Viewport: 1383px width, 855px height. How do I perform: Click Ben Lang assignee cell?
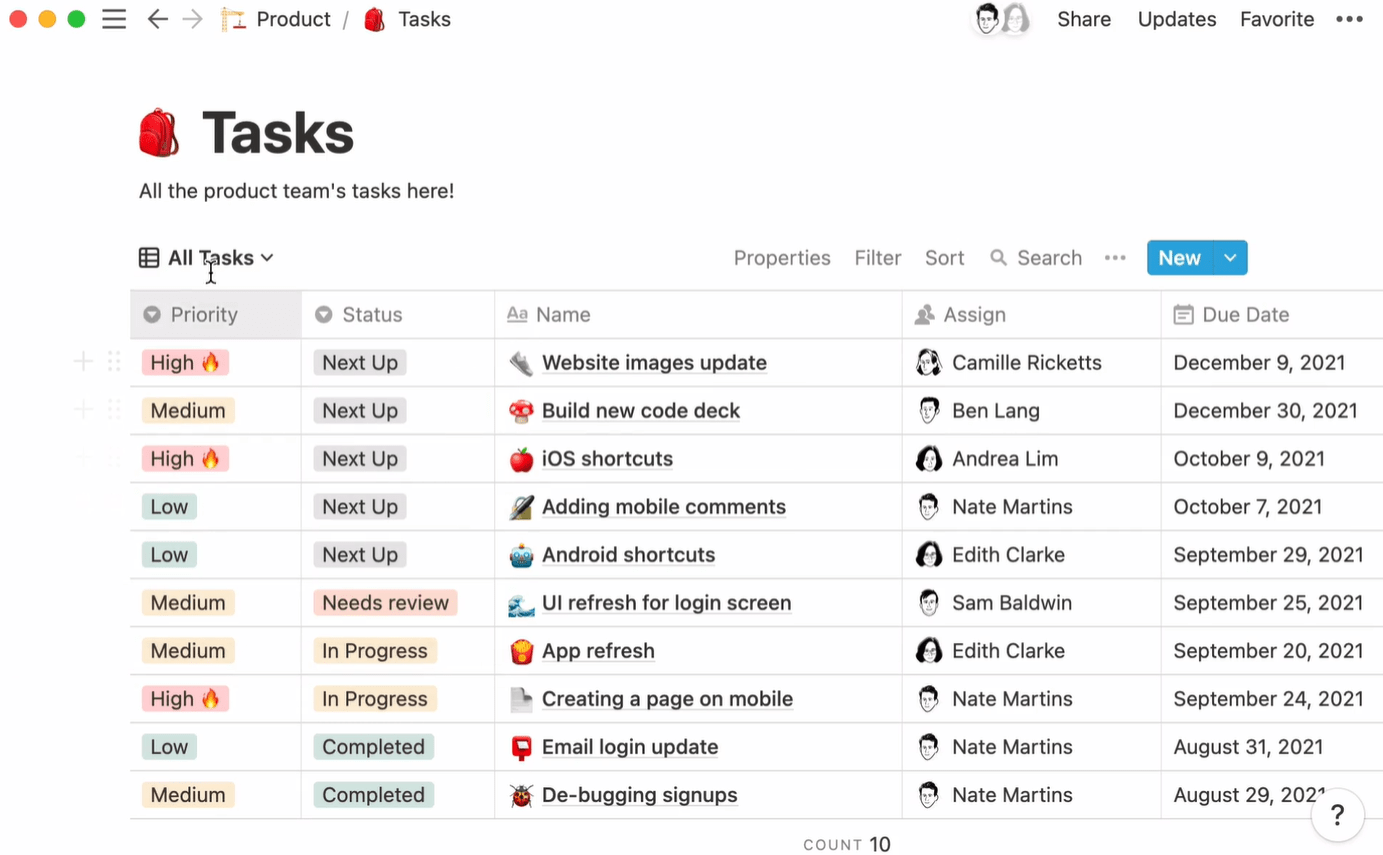pos(1031,411)
